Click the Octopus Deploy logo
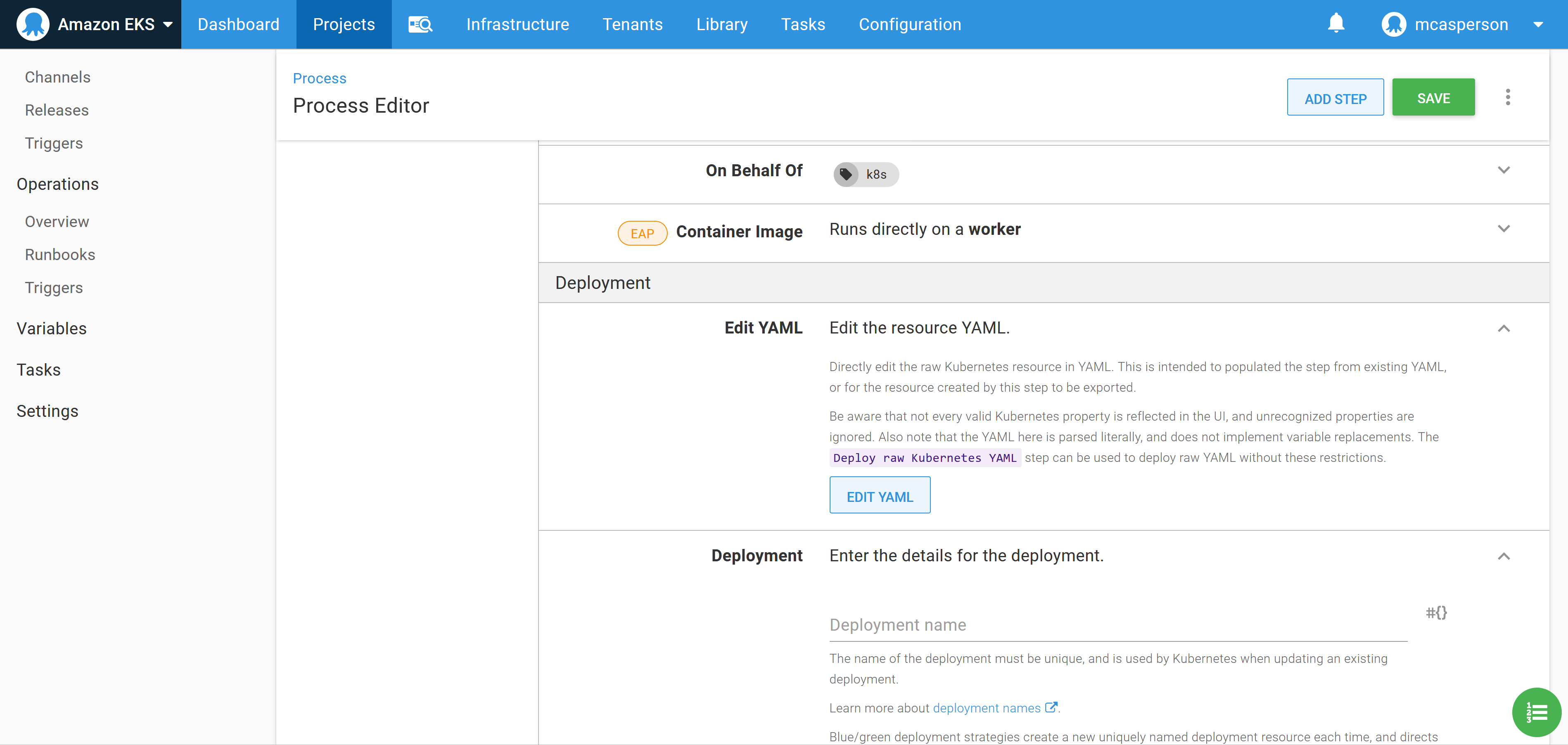Image resolution: width=1568 pixels, height=745 pixels. click(x=33, y=24)
